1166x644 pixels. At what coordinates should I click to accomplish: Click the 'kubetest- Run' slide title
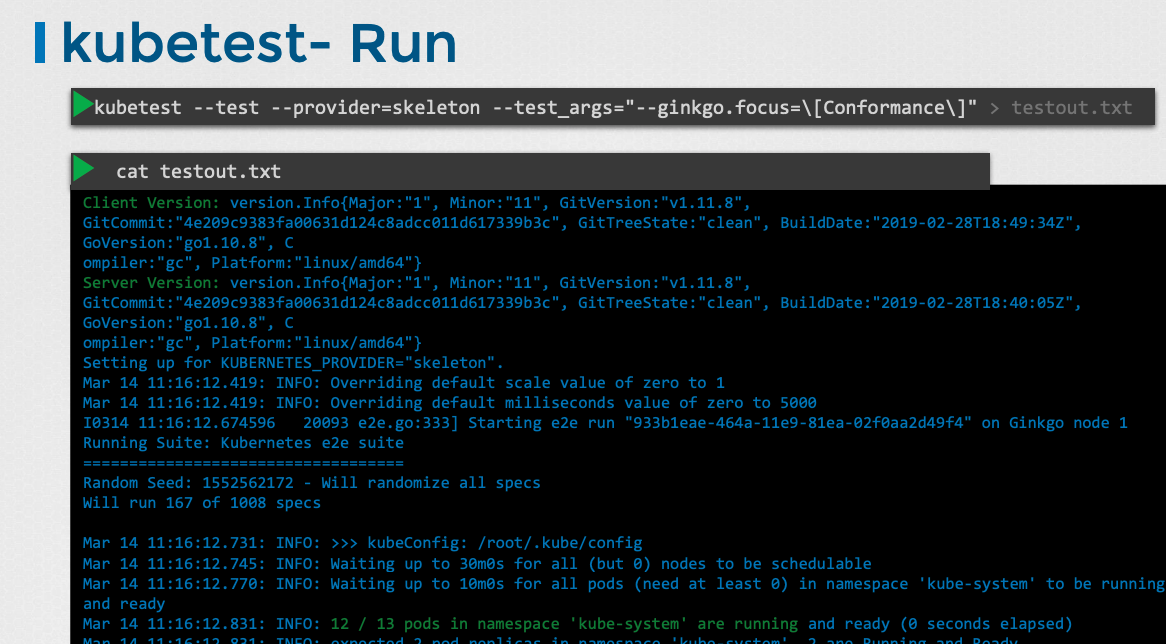point(258,43)
